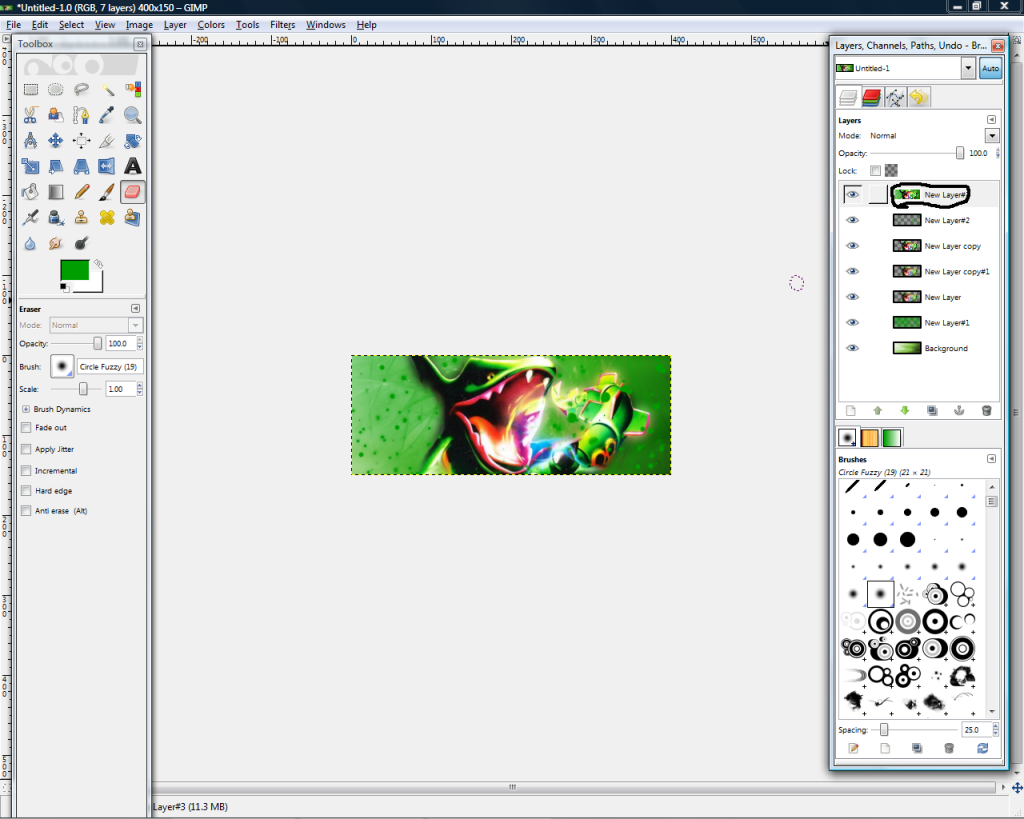1024x819 pixels.
Task: Select the Blend gradient tool
Action: [x=56, y=191]
